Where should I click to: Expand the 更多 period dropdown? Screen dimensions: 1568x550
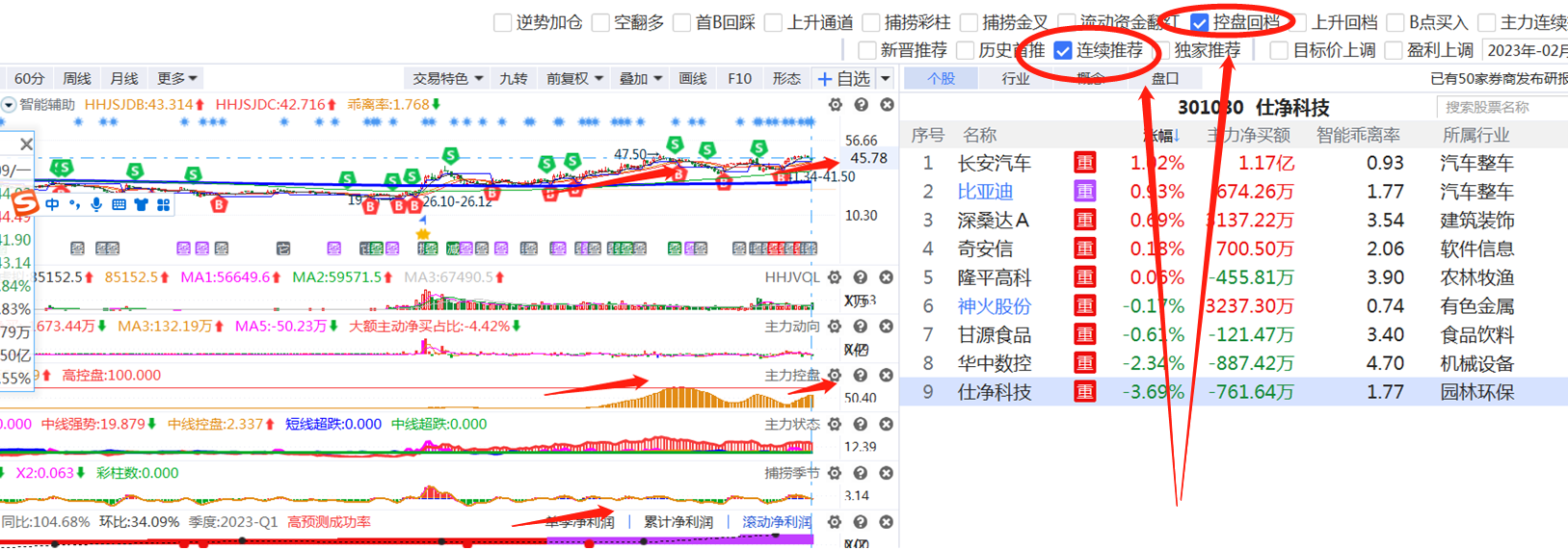177,79
